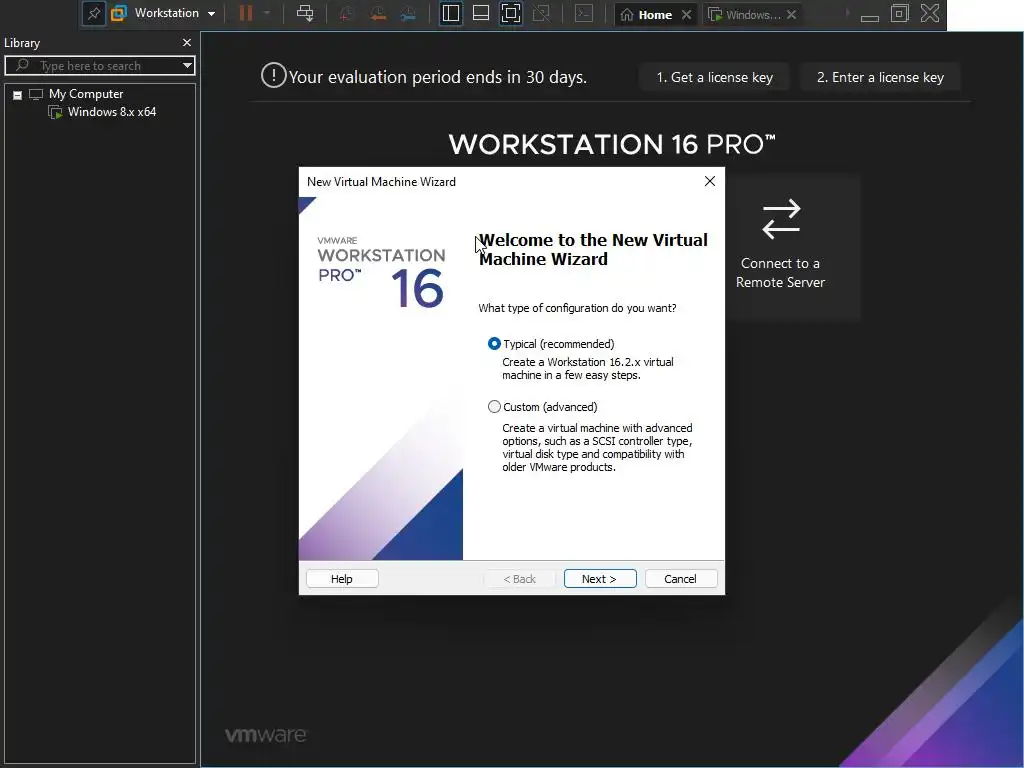Click the console view icon in toolbar

coord(584,14)
